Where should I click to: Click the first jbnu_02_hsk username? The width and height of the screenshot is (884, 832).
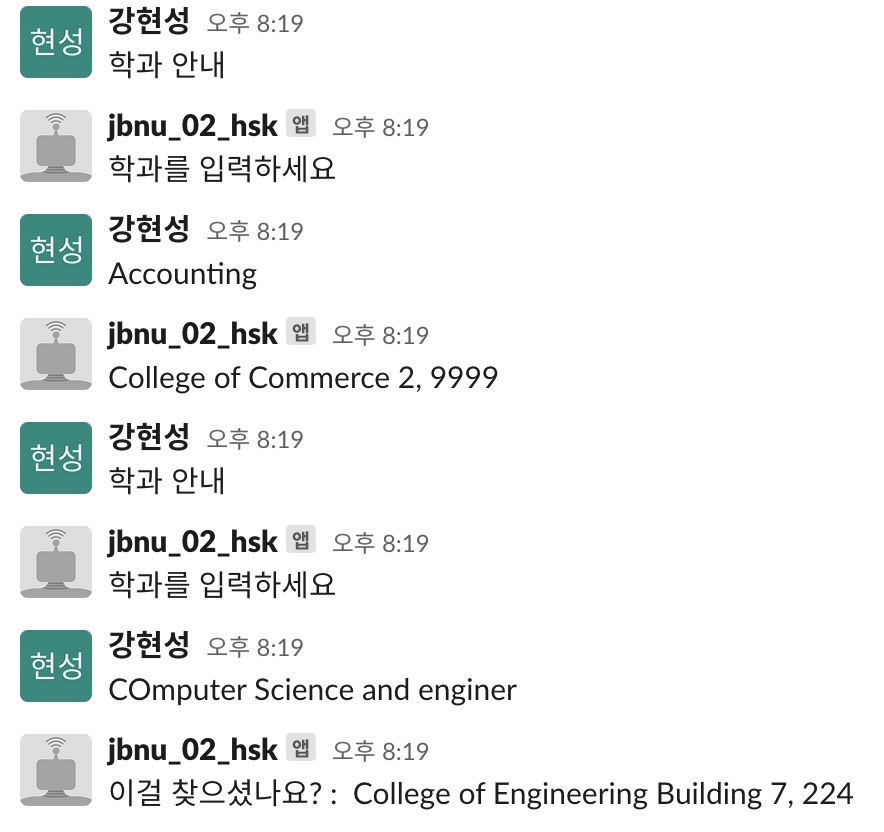tap(191, 127)
